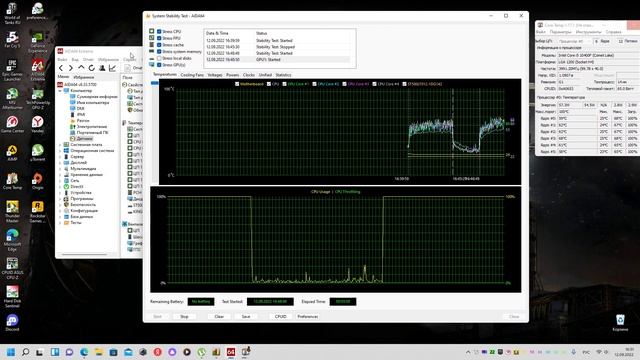640x360 pixels.
Task: Open Параметры menu in Core Temp window
Action: pos(560,32)
